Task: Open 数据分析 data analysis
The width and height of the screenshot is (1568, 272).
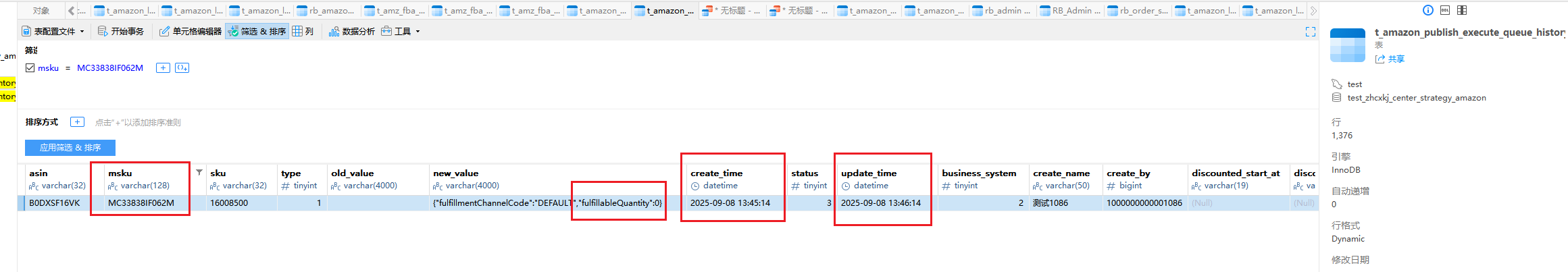Action: [352, 31]
